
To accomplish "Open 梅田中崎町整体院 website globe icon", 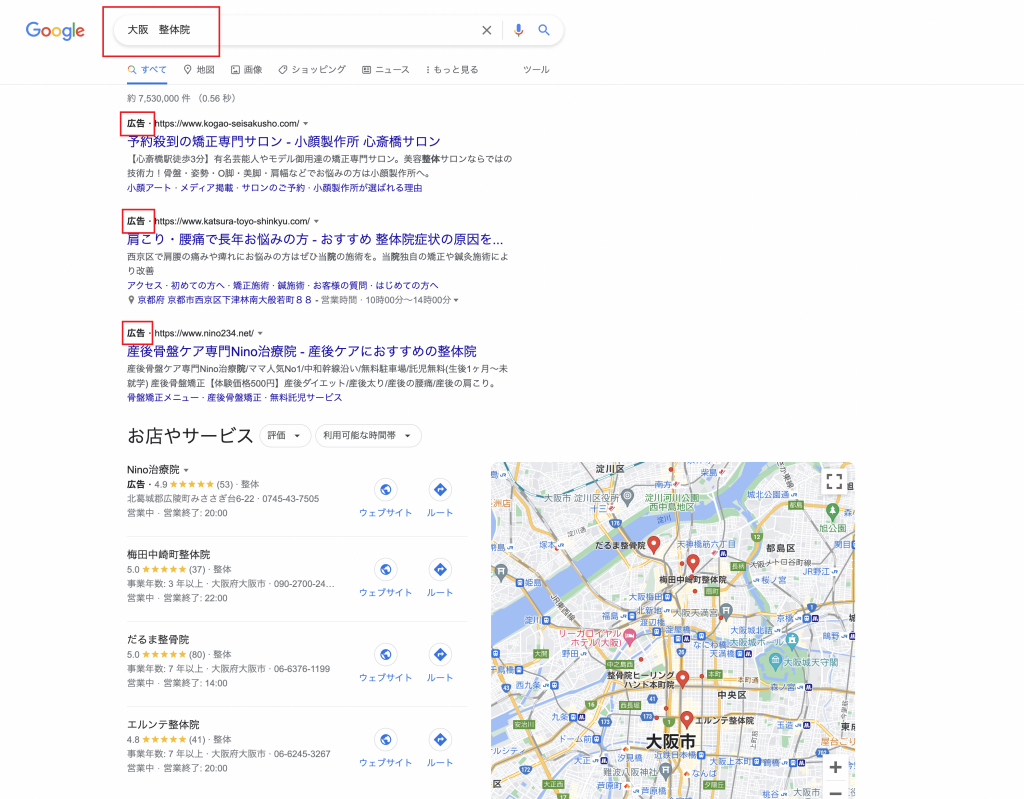I will pos(385,570).
